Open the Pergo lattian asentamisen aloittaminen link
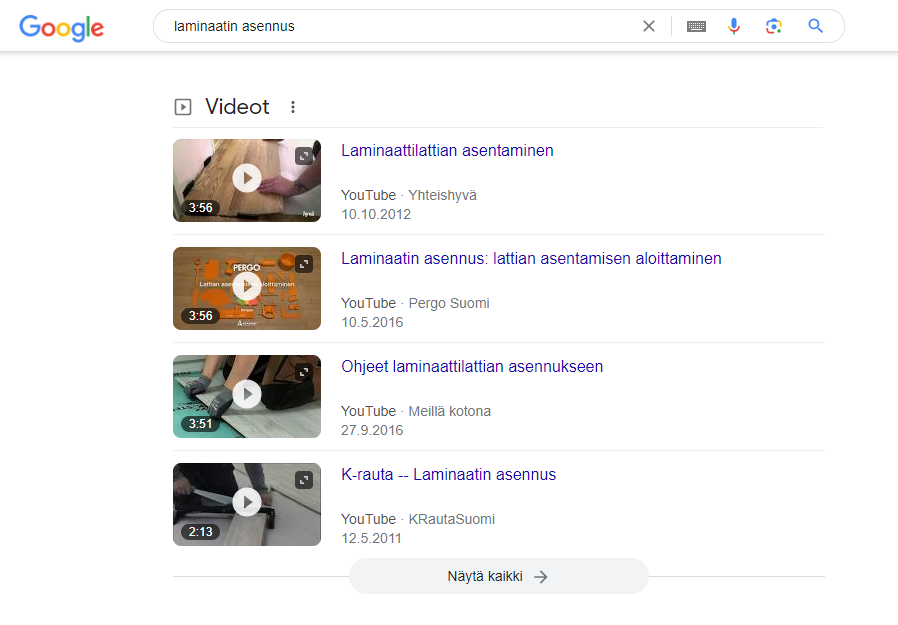The height and width of the screenshot is (625, 898). pyautogui.click(x=531, y=258)
